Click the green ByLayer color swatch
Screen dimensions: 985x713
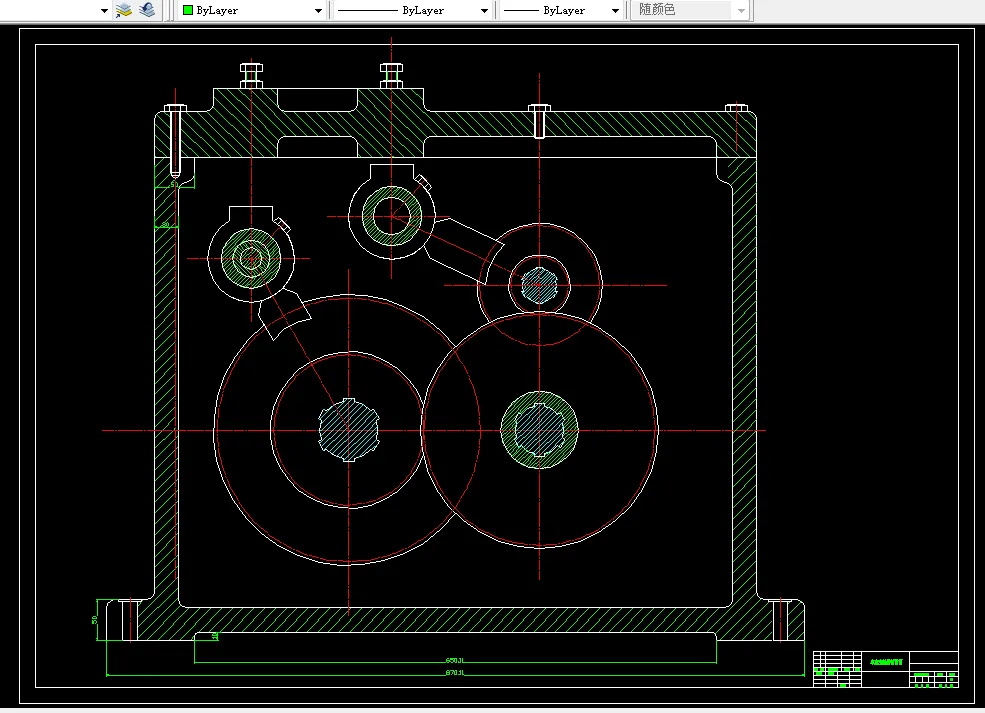point(187,10)
